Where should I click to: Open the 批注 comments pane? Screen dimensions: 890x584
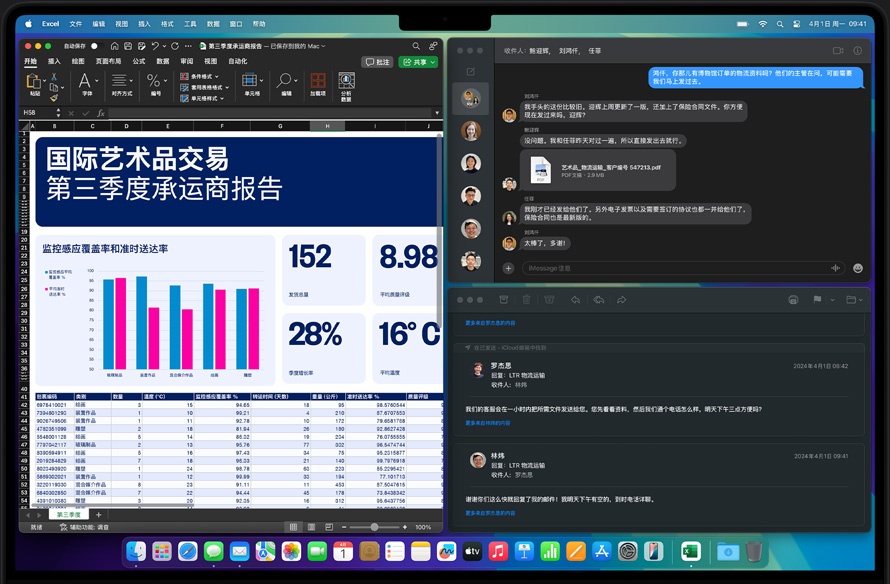pyautogui.click(x=378, y=62)
